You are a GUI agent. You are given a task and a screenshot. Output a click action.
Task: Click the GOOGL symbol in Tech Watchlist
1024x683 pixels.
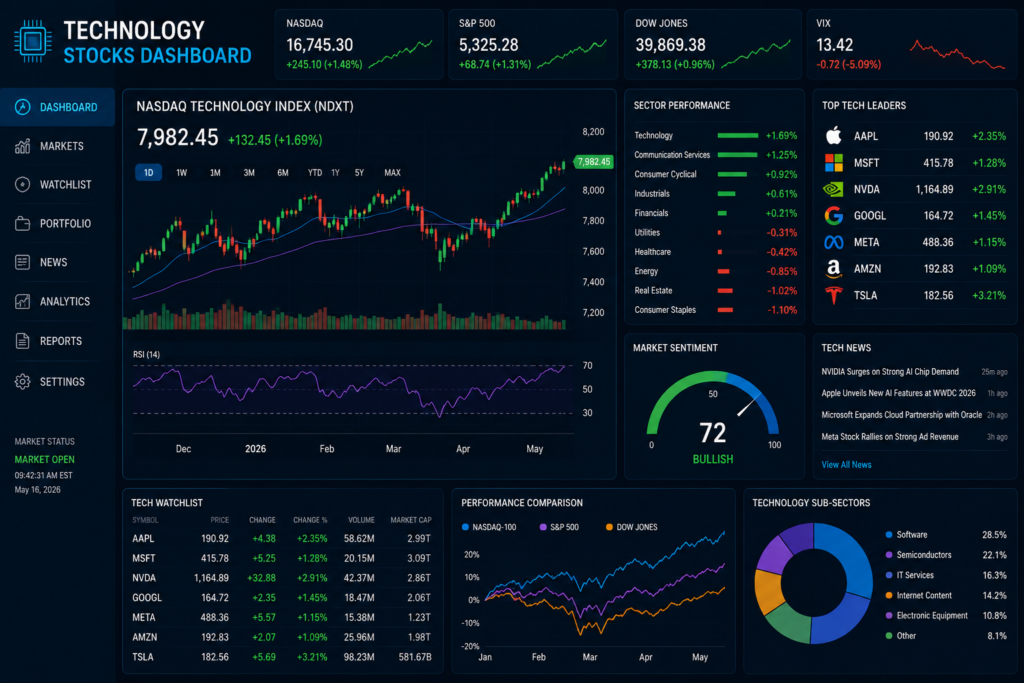pyautogui.click(x=147, y=597)
